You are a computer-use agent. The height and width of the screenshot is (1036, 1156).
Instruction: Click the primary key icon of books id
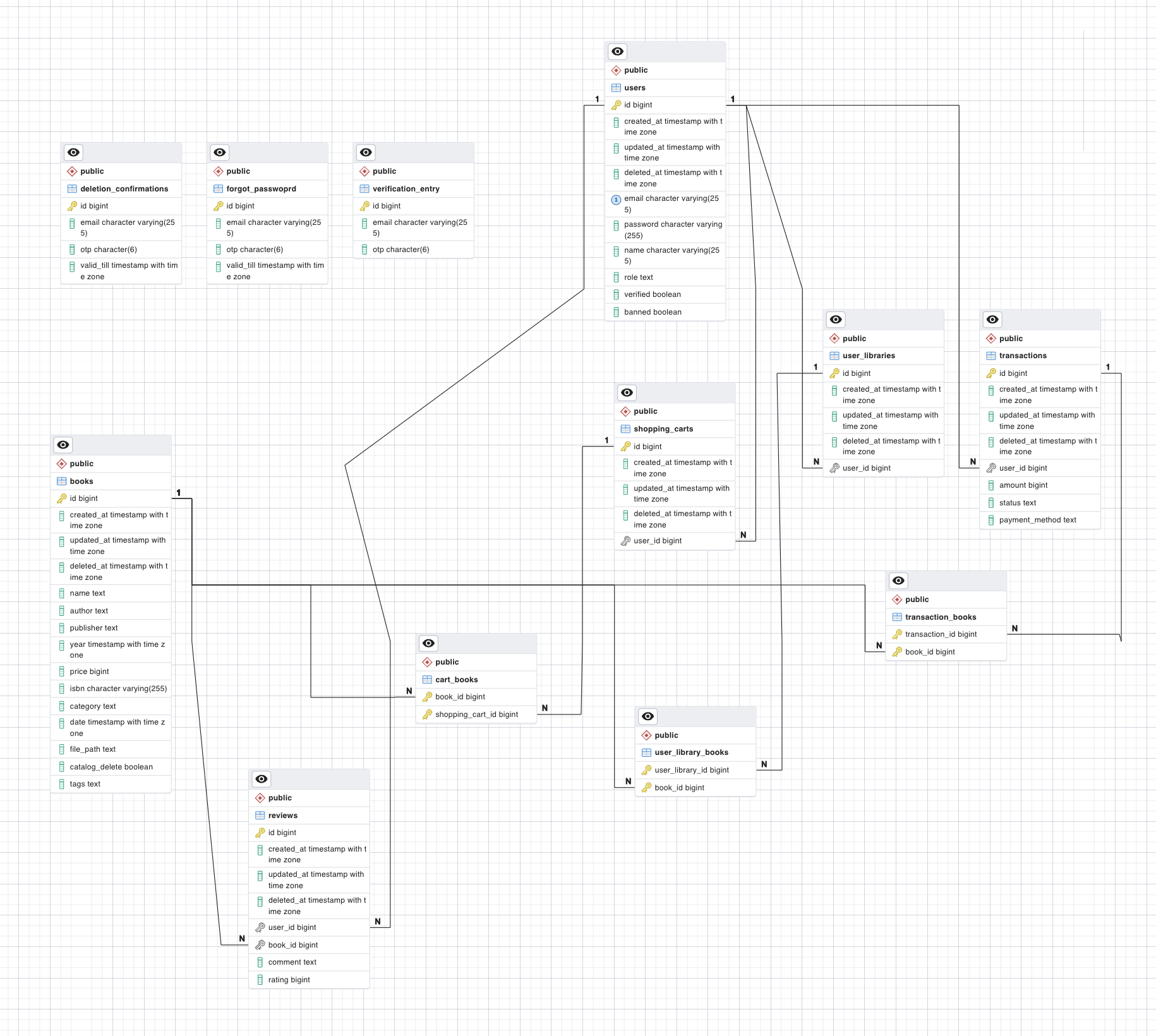(x=62, y=499)
